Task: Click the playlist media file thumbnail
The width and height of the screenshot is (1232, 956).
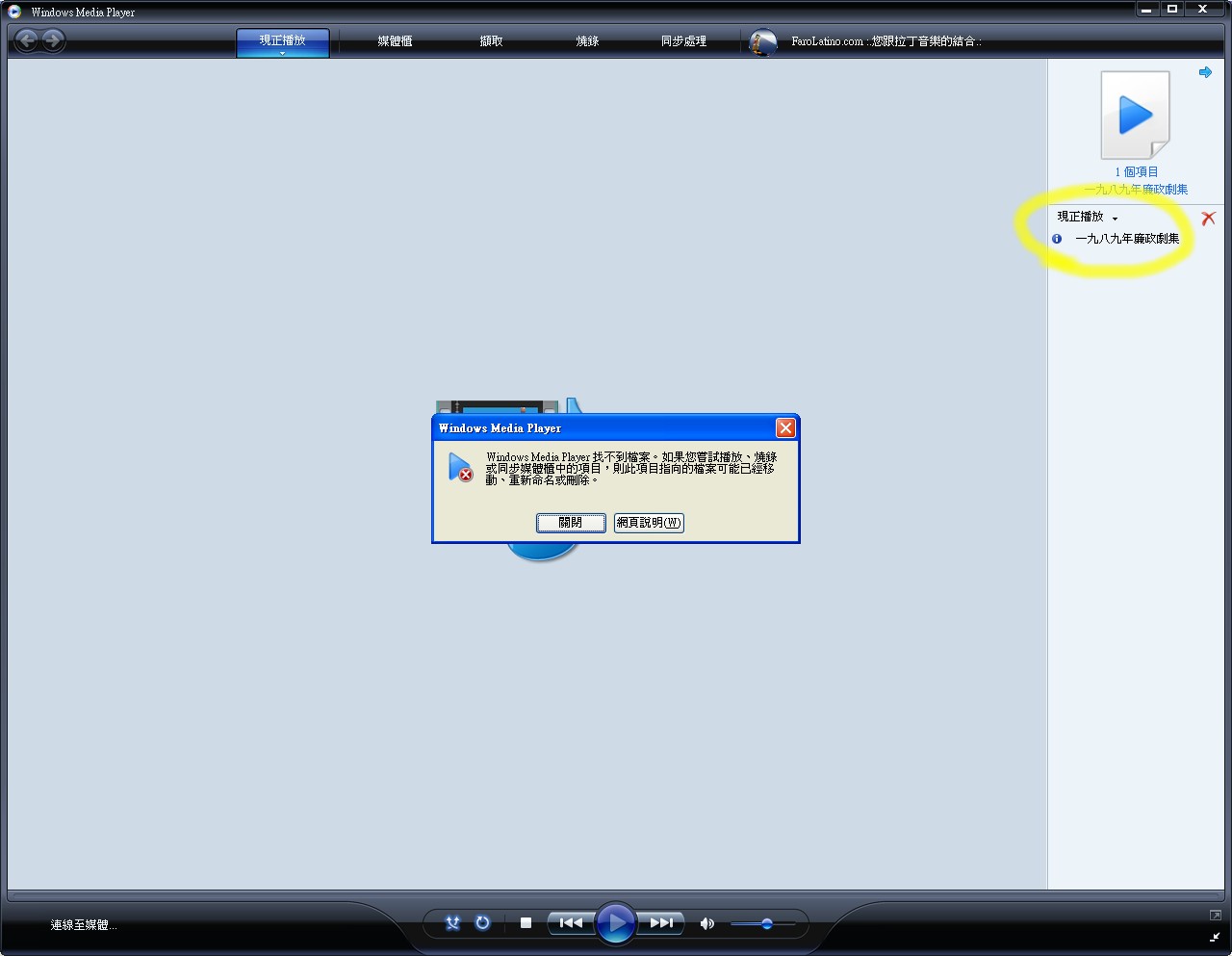Action: pyautogui.click(x=1136, y=115)
